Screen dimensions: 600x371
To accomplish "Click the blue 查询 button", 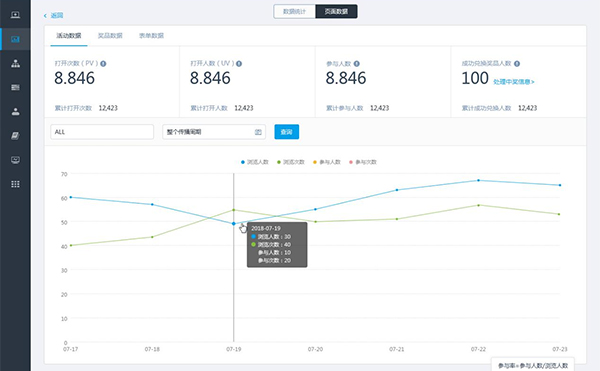I will [287, 132].
